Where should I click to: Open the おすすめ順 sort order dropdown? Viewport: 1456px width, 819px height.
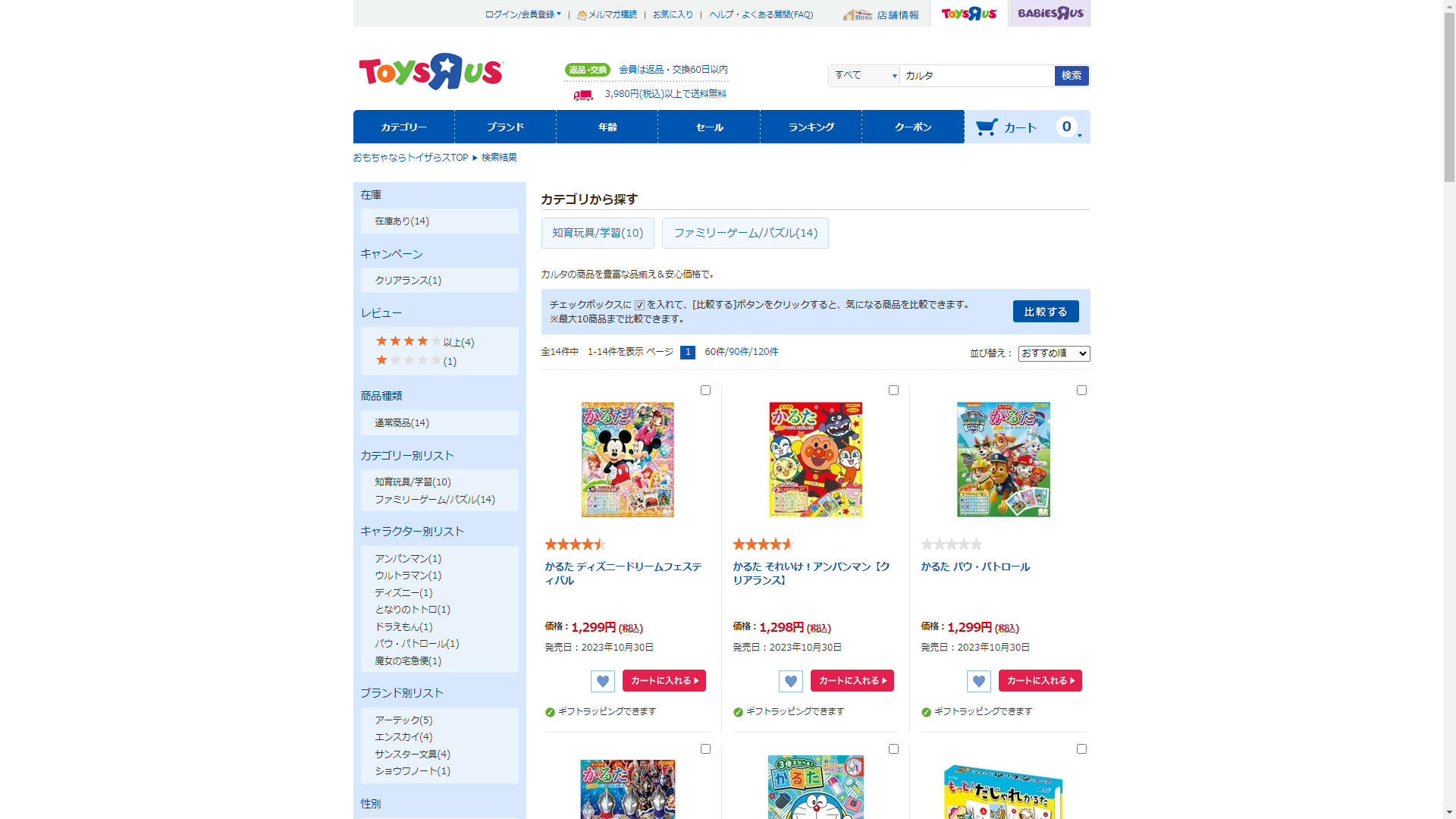pos(1054,353)
